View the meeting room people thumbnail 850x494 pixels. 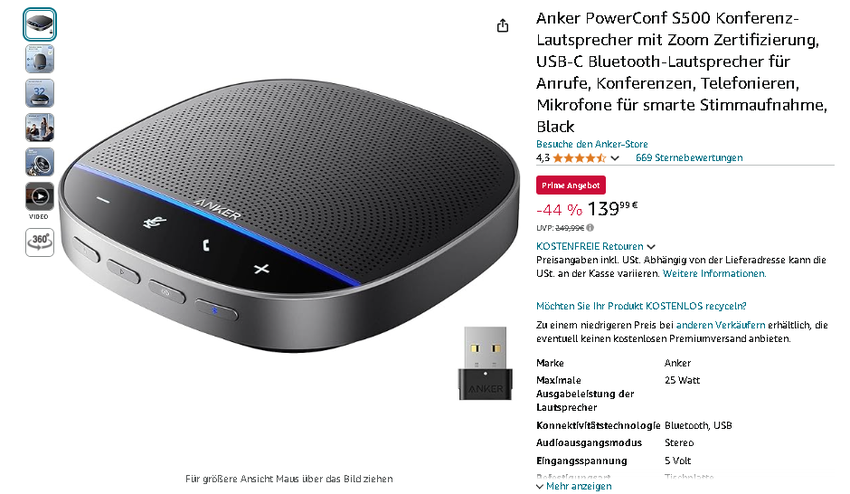[40, 127]
